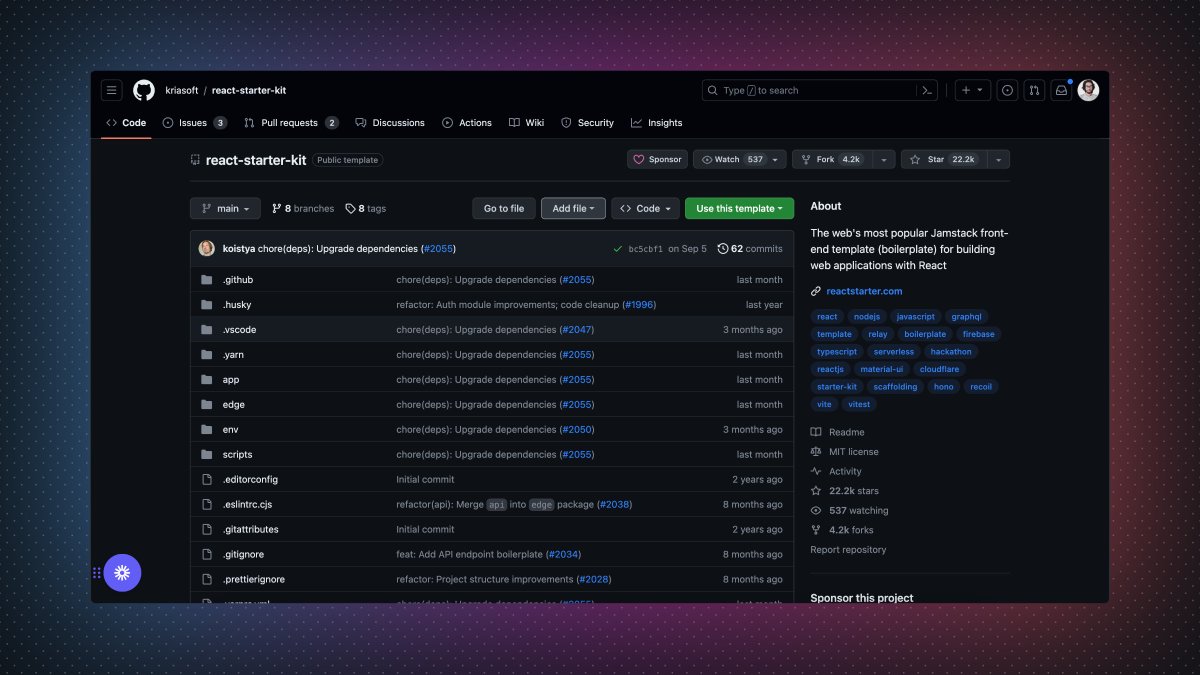Click the Report repository link
Viewport: 1200px width, 675px height.
click(848, 550)
